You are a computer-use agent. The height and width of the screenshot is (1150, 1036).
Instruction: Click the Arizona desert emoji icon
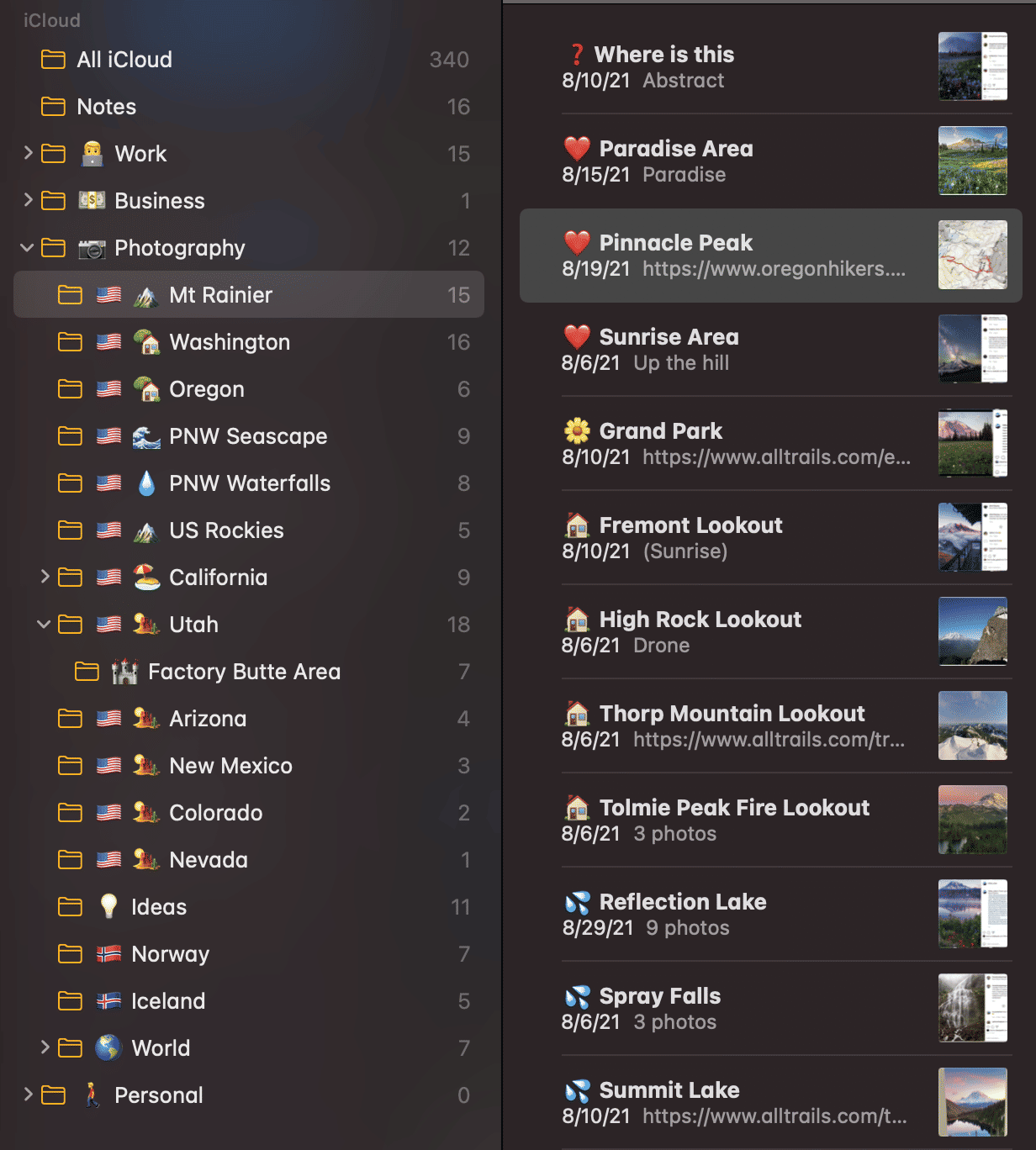pos(146,718)
